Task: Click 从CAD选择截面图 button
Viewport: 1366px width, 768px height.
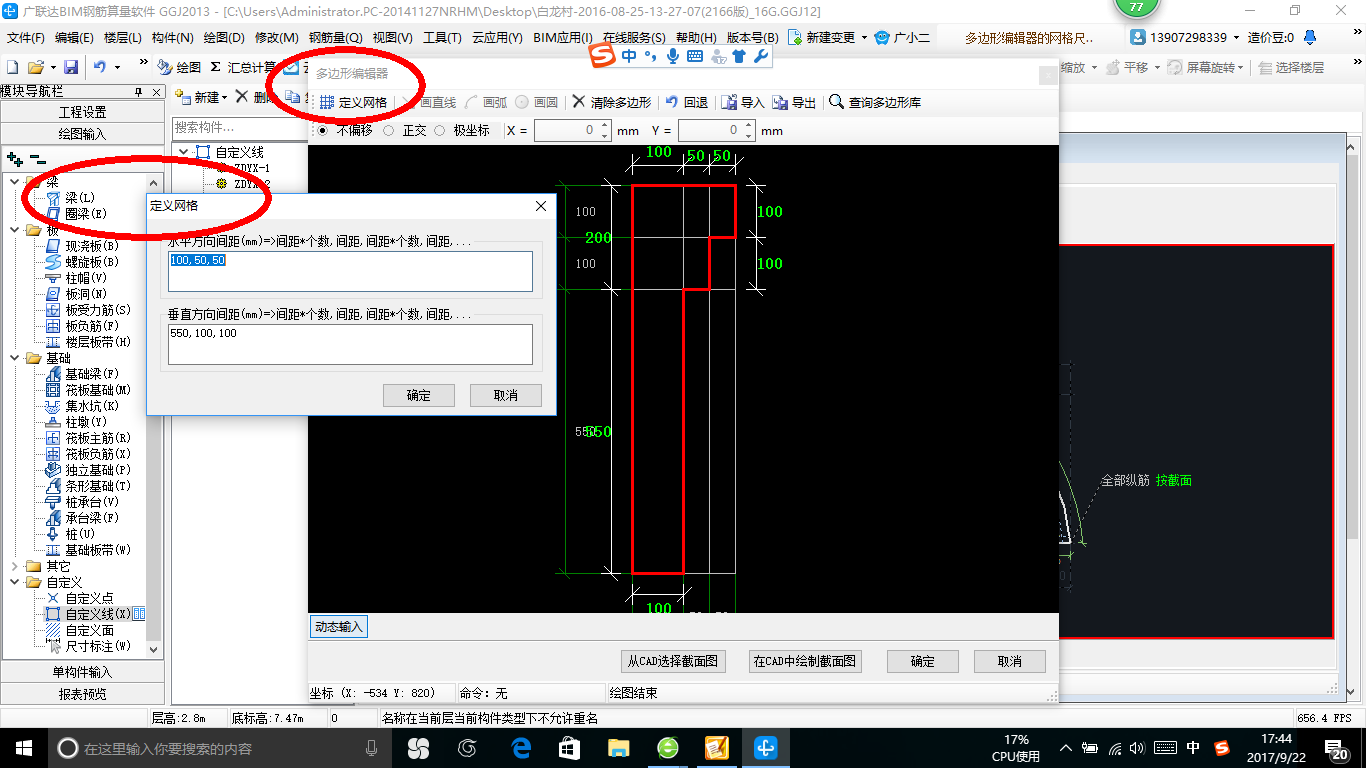Action: point(673,661)
